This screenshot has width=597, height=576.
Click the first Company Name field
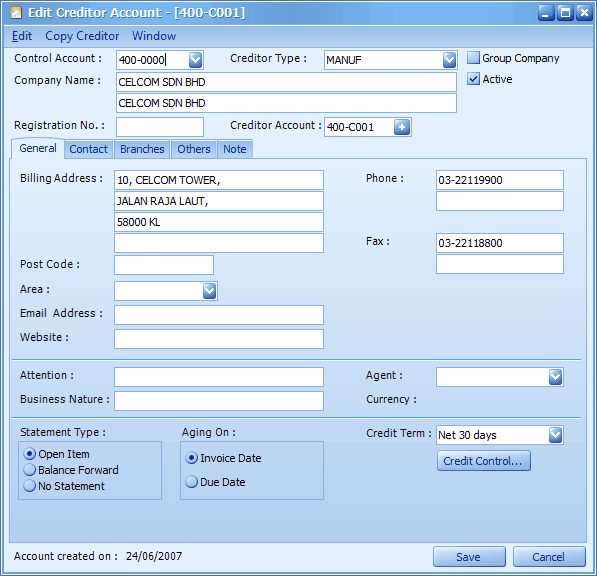(x=286, y=82)
